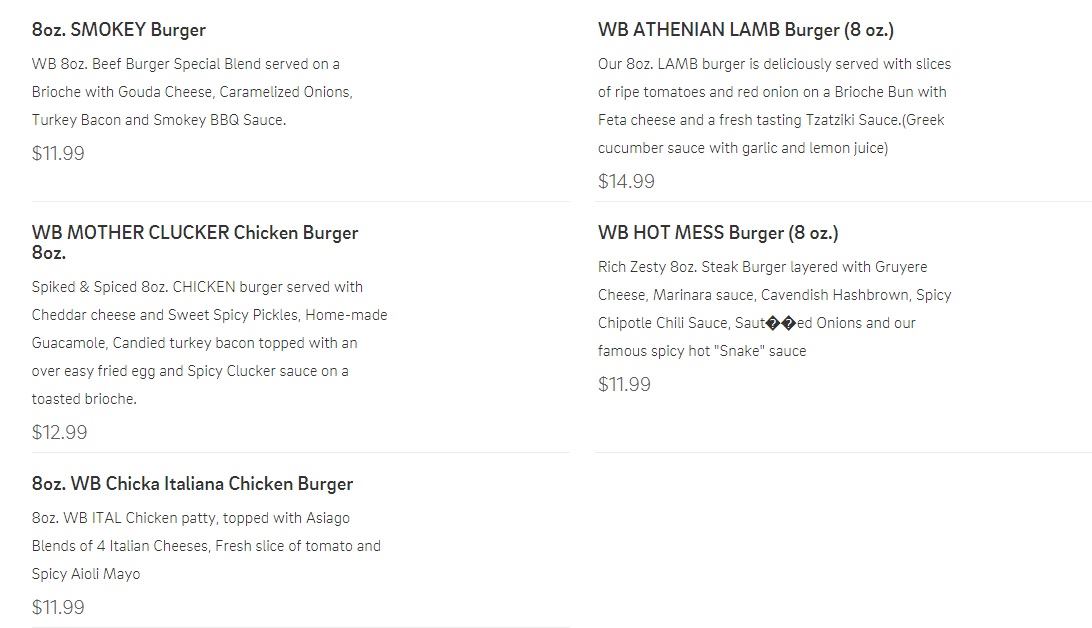Open the 8oz. SMOKEY Burger item
This screenshot has height=628, width=1092.
119,30
